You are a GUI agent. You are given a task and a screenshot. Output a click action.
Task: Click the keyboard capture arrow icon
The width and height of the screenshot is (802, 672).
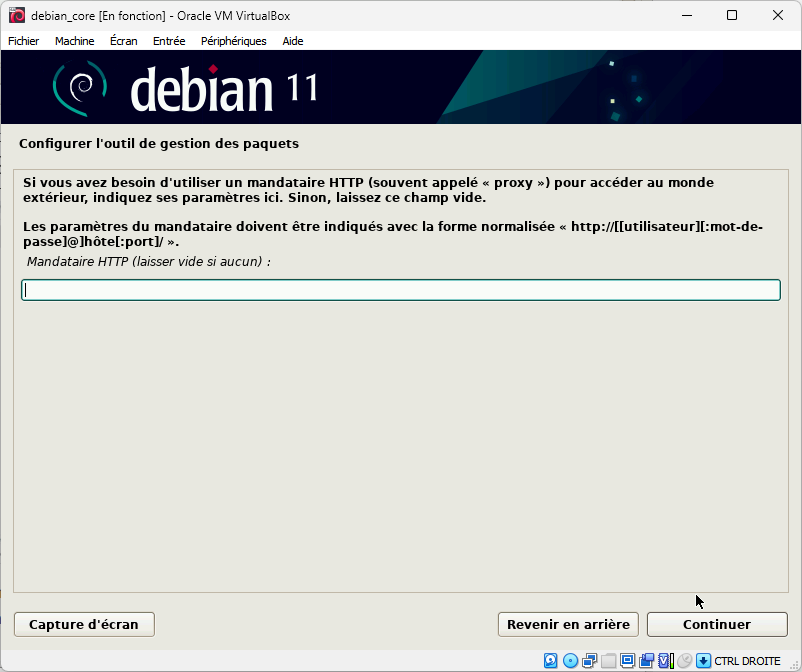coord(703,660)
